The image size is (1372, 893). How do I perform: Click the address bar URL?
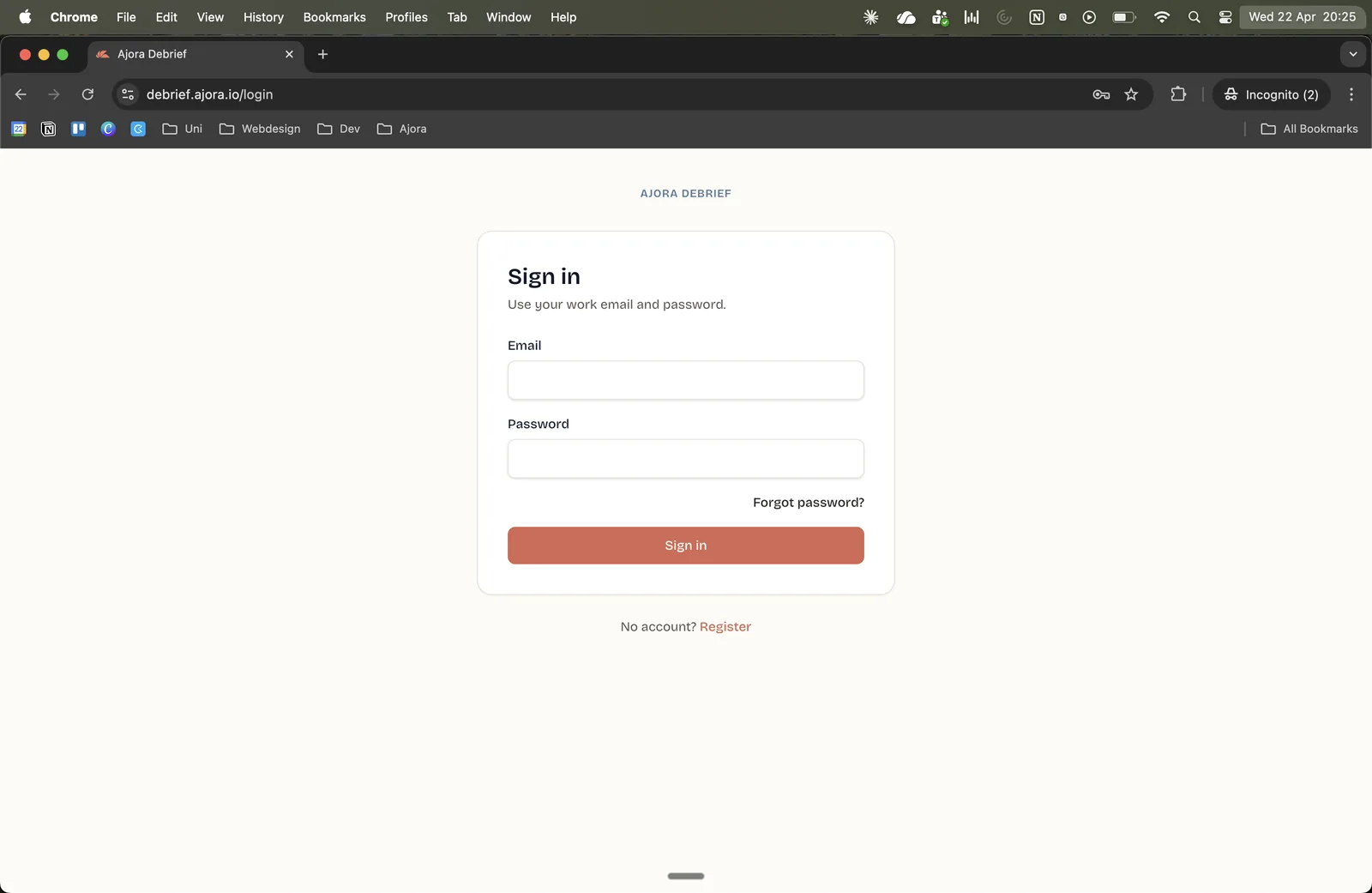pos(209,94)
